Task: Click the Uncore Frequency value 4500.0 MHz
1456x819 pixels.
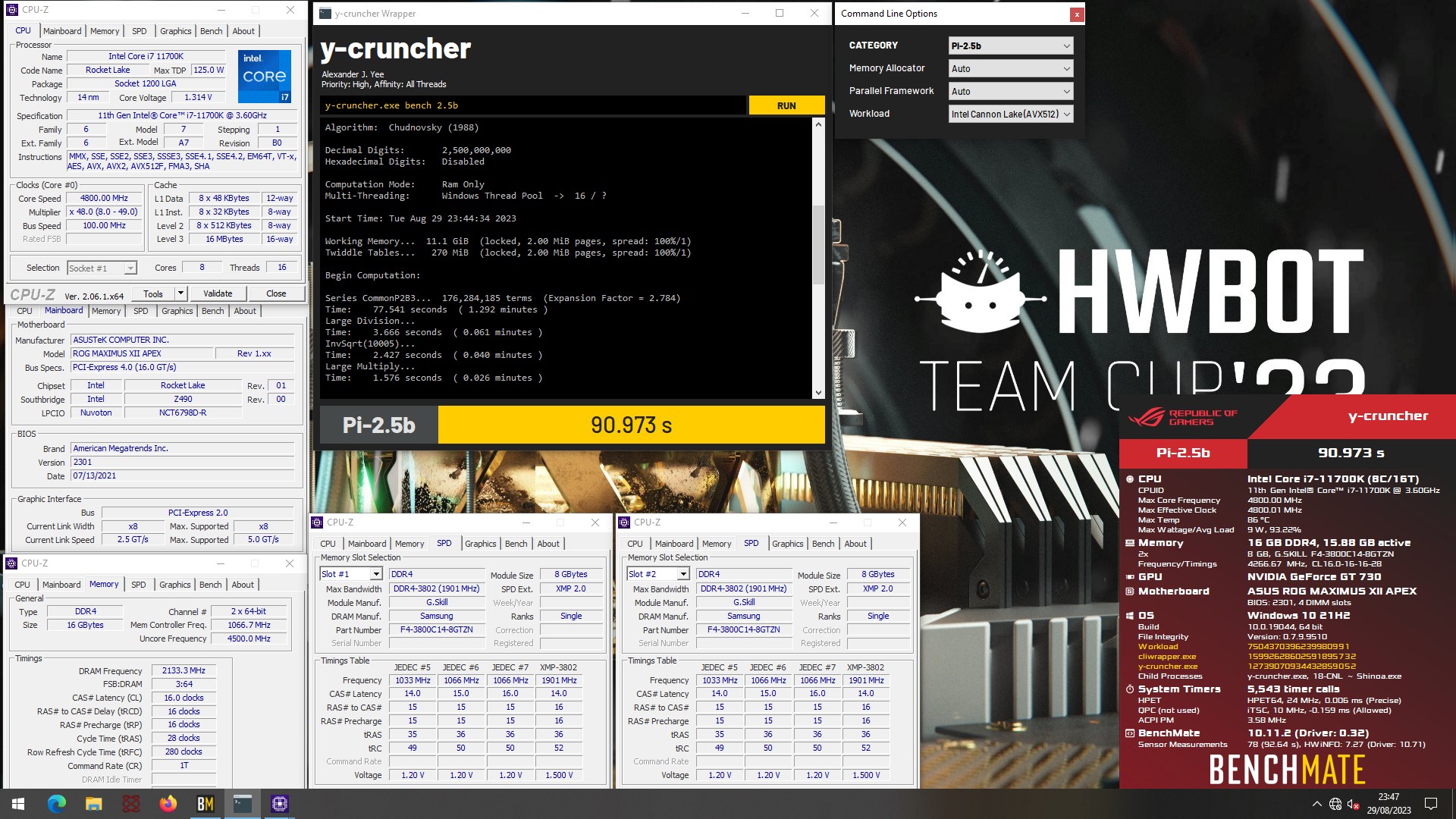Action: point(249,639)
